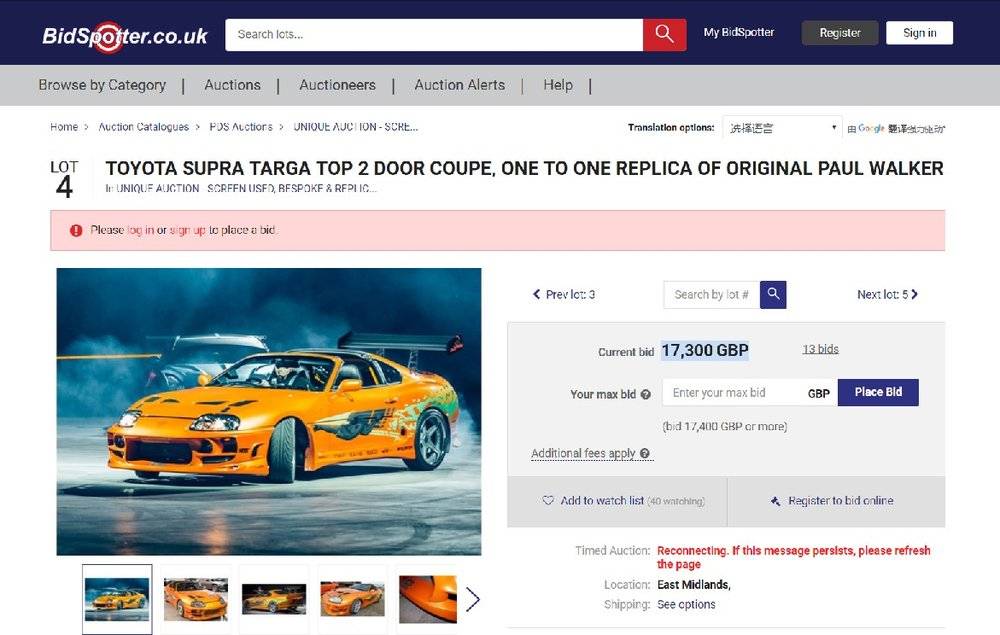Click the help icon beside Your max bid
The height and width of the screenshot is (635, 1000).
click(x=645, y=395)
